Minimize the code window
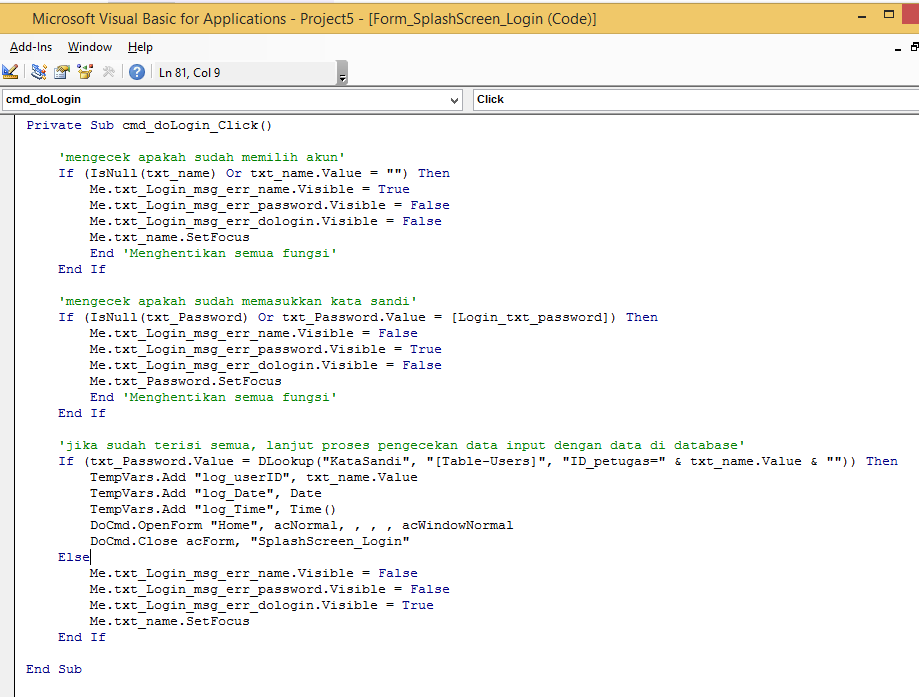Image resolution: width=919 pixels, height=697 pixels. (897, 50)
